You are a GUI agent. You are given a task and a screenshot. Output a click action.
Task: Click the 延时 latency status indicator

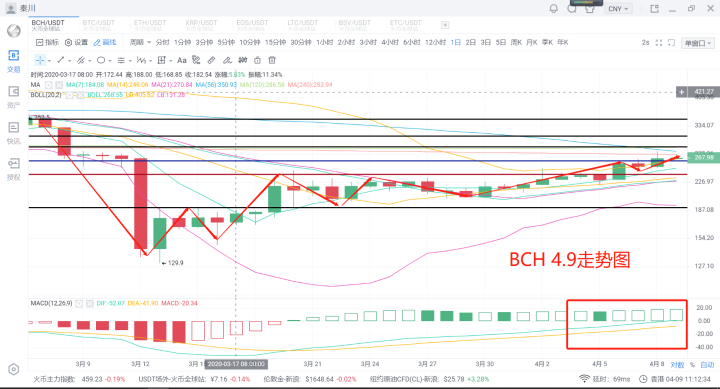click(605, 379)
